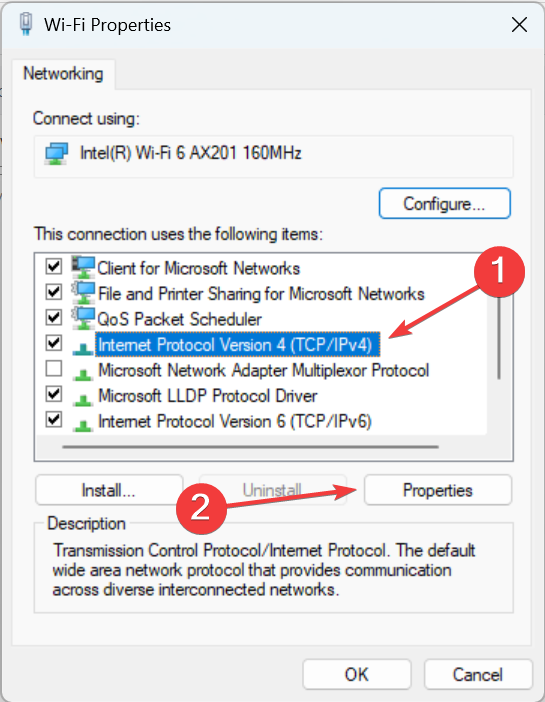
Task: Switch to the Networking tab
Action: [x=63, y=73]
